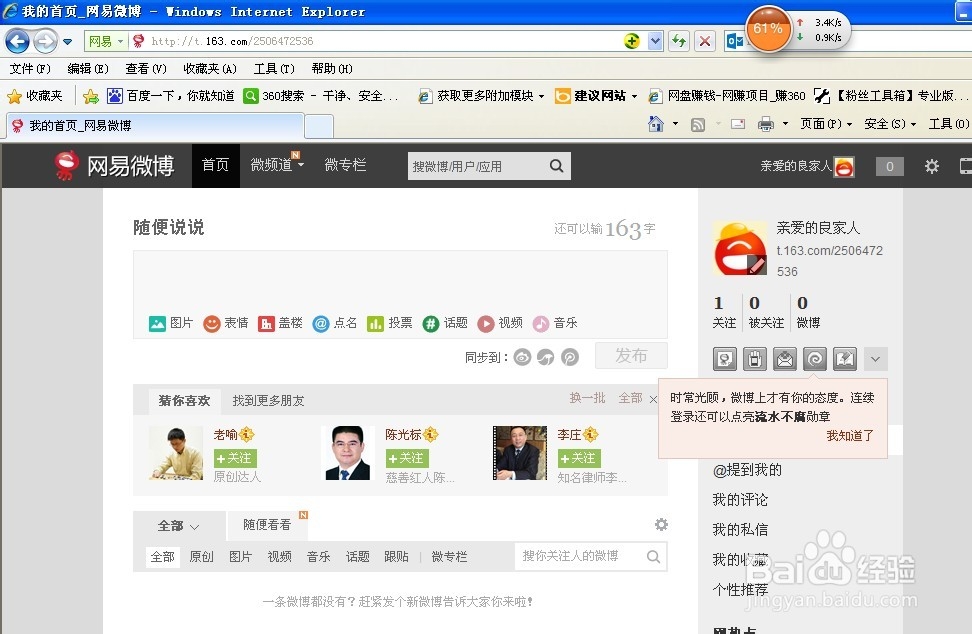Click the 盖楼 icon
Image resolution: width=972 pixels, height=634 pixels.
click(x=267, y=323)
